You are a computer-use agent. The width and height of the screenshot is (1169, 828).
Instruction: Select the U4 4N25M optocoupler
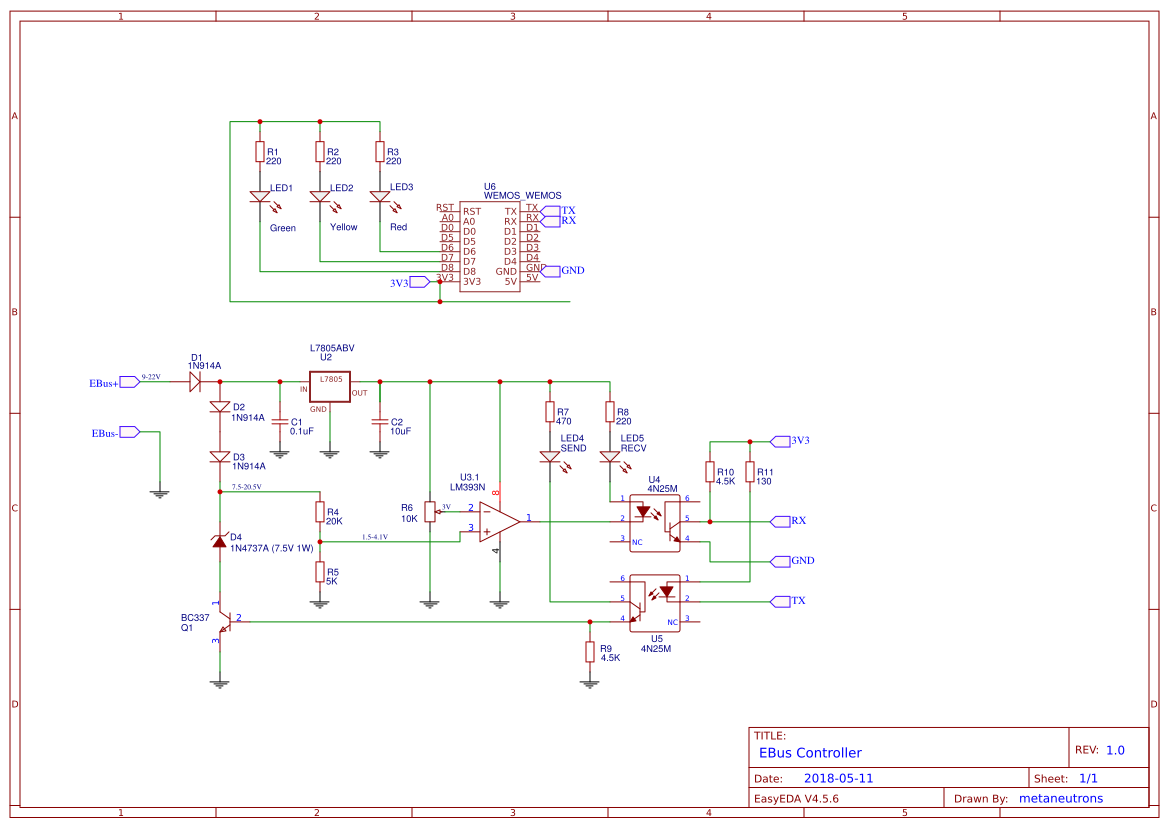655,523
